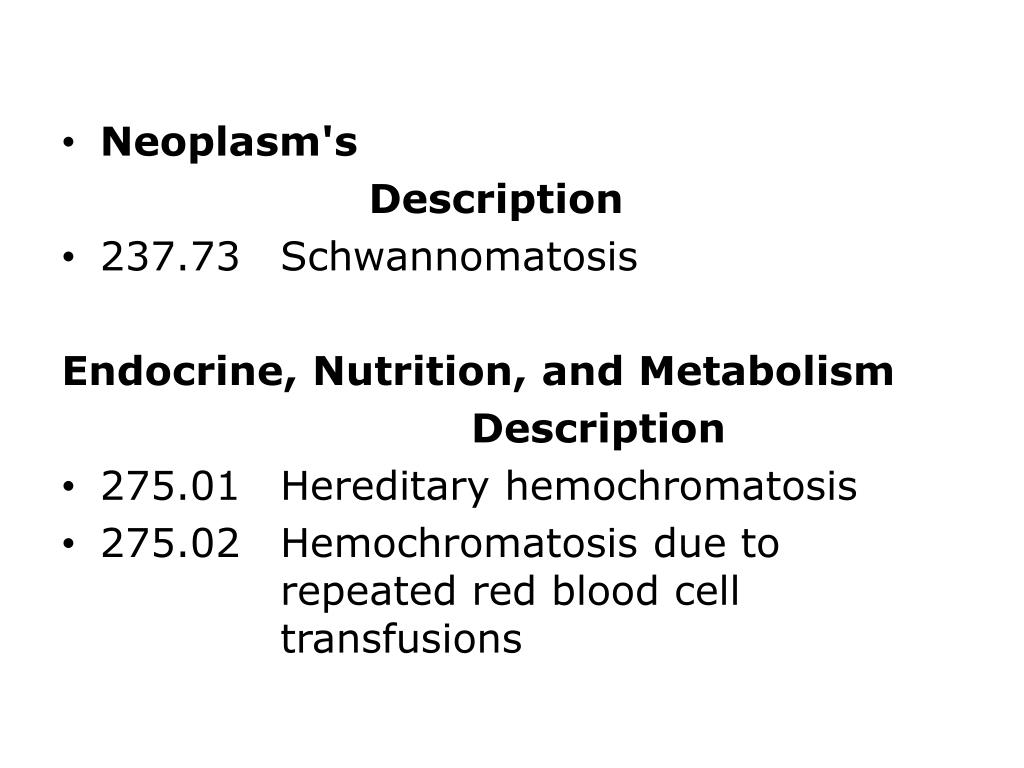Select the bullet point before Neoplasm's
The image size is (1024, 768).
coord(69,142)
